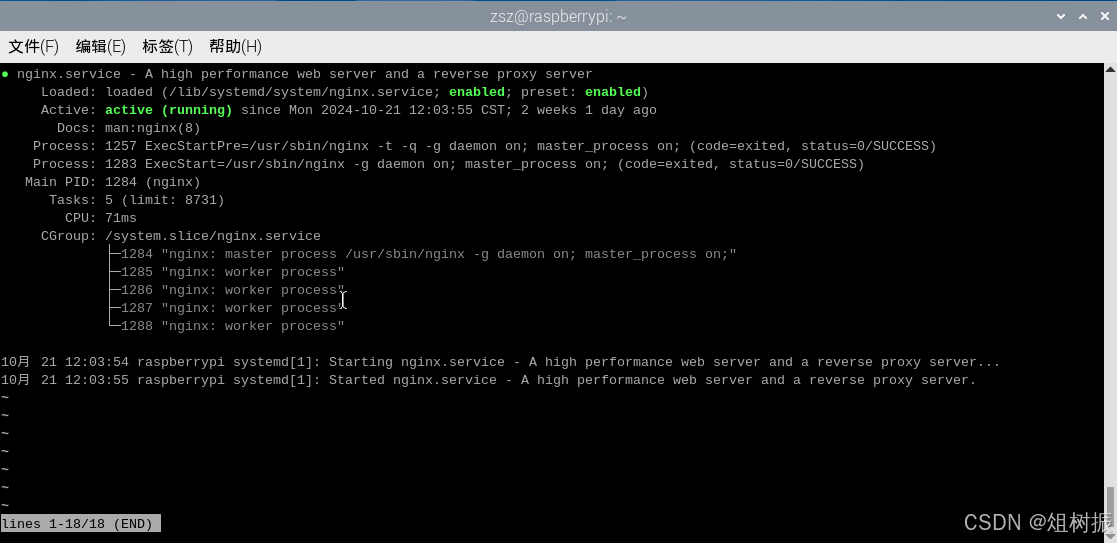Click the green nginx.service status dot

point(5,74)
